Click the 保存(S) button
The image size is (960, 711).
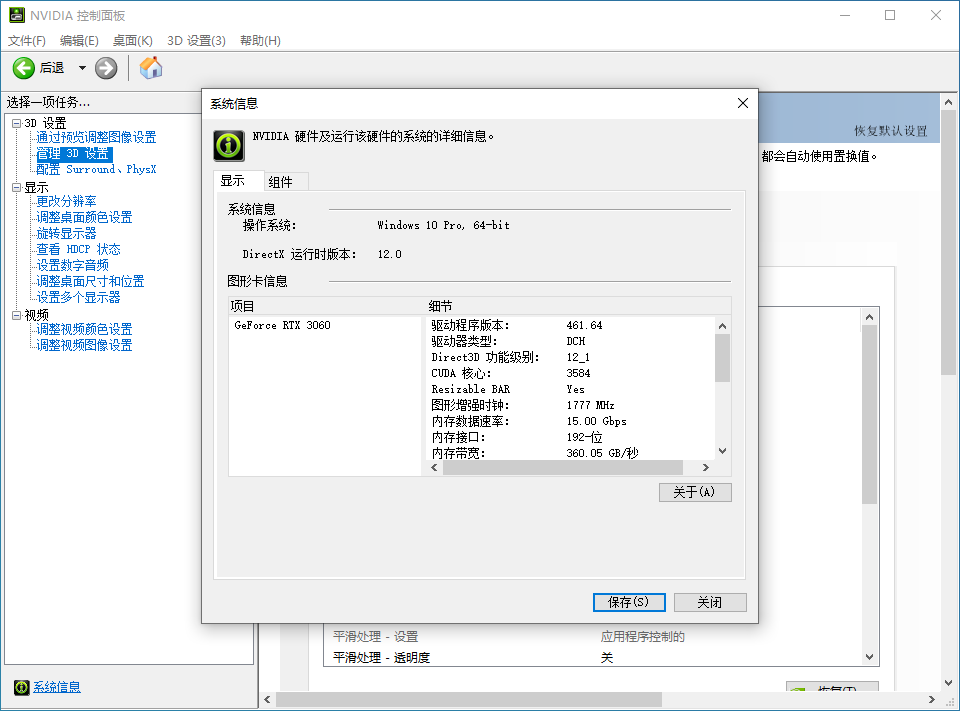[629, 602]
